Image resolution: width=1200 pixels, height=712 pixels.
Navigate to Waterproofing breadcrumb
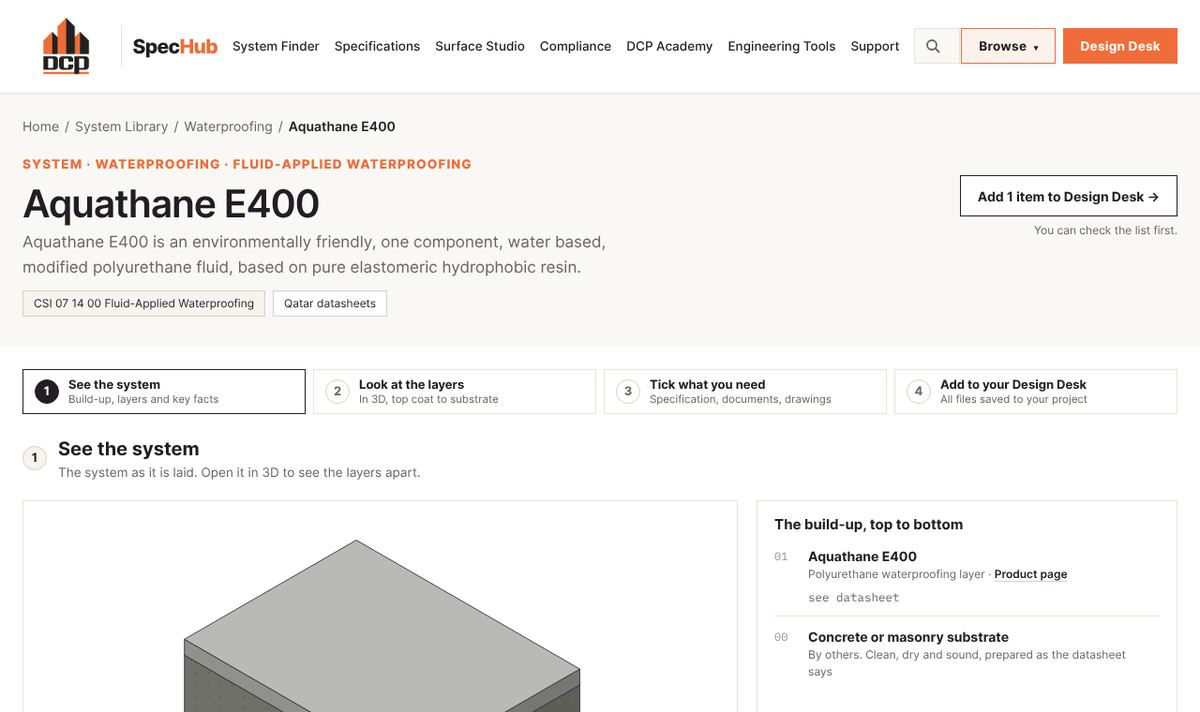click(228, 127)
